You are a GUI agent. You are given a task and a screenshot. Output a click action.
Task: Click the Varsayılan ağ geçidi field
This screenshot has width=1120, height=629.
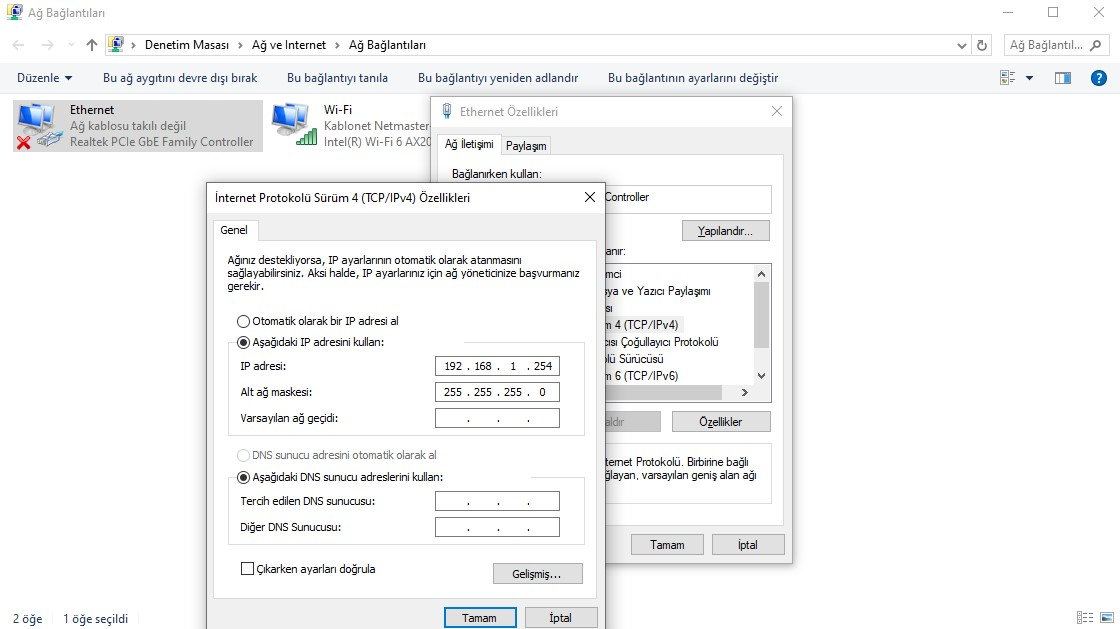point(497,418)
